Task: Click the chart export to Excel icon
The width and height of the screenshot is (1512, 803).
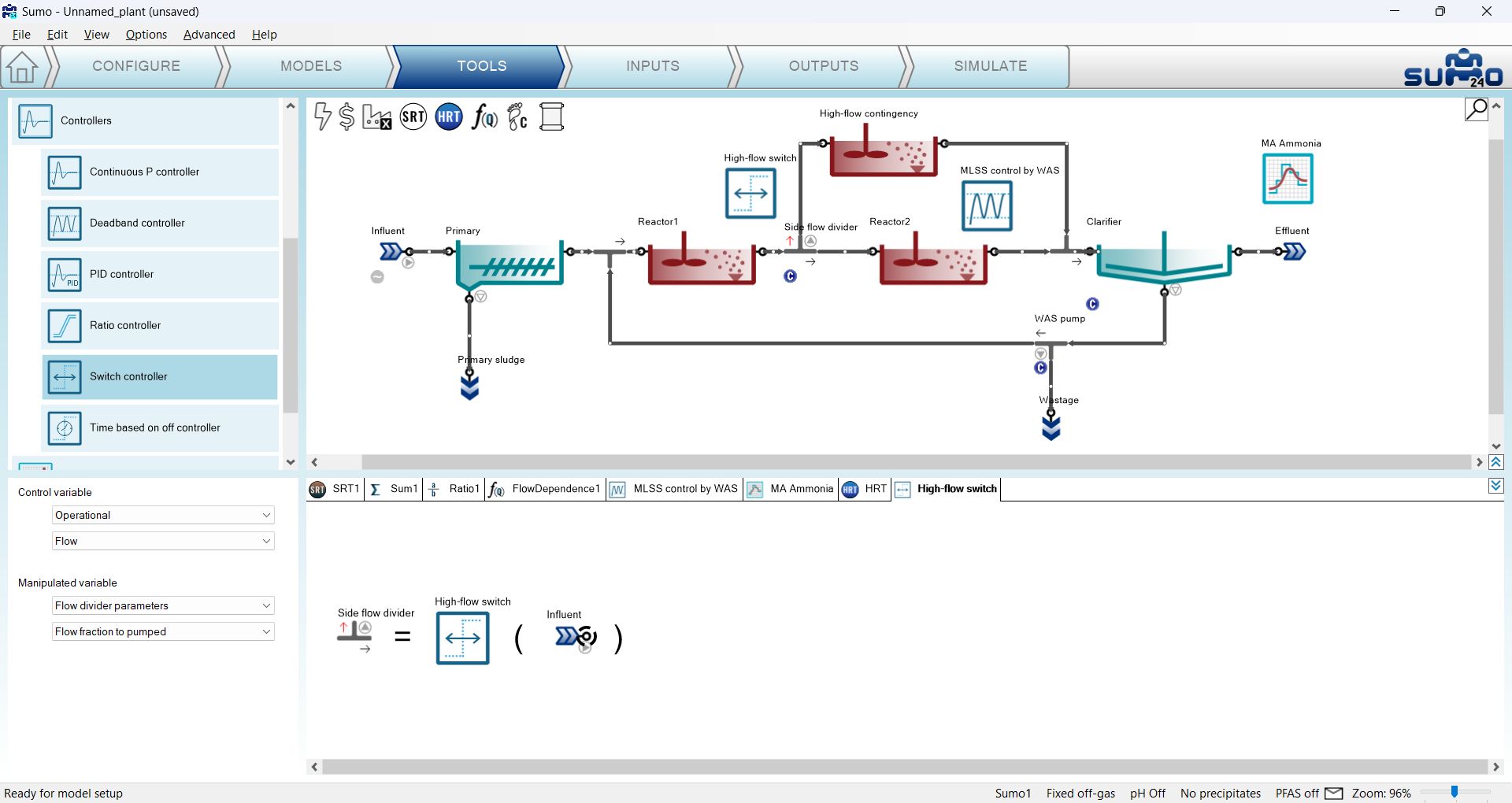Action: pos(376,117)
